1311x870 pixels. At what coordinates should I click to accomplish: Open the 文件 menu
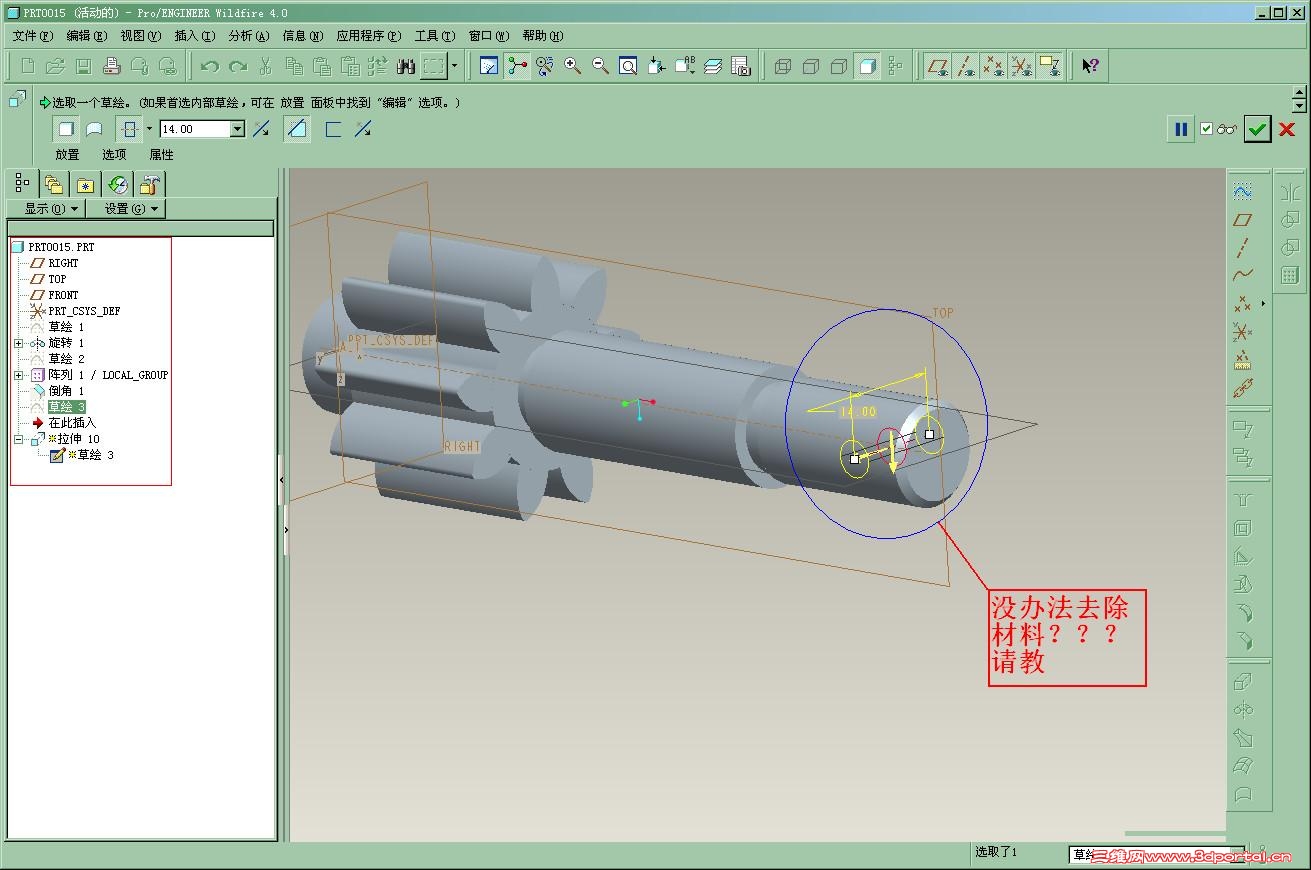click(33, 36)
